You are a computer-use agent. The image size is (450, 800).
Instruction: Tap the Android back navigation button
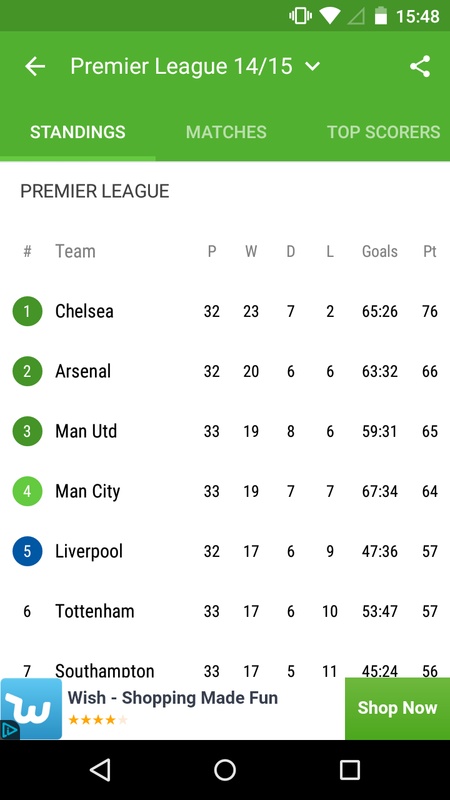tap(100, 770)
